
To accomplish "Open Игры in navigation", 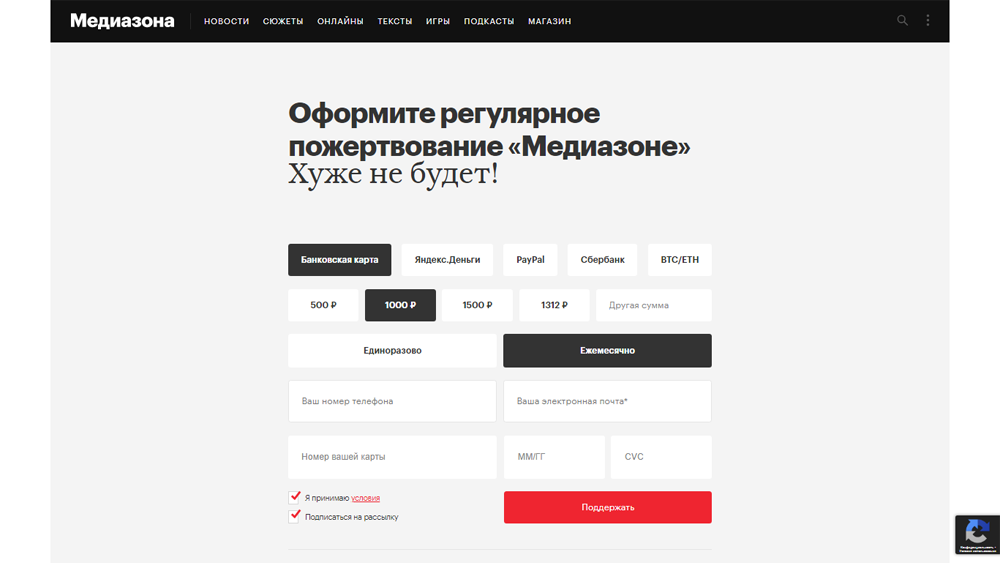I will pyautogui.click(x=438, y=21).
